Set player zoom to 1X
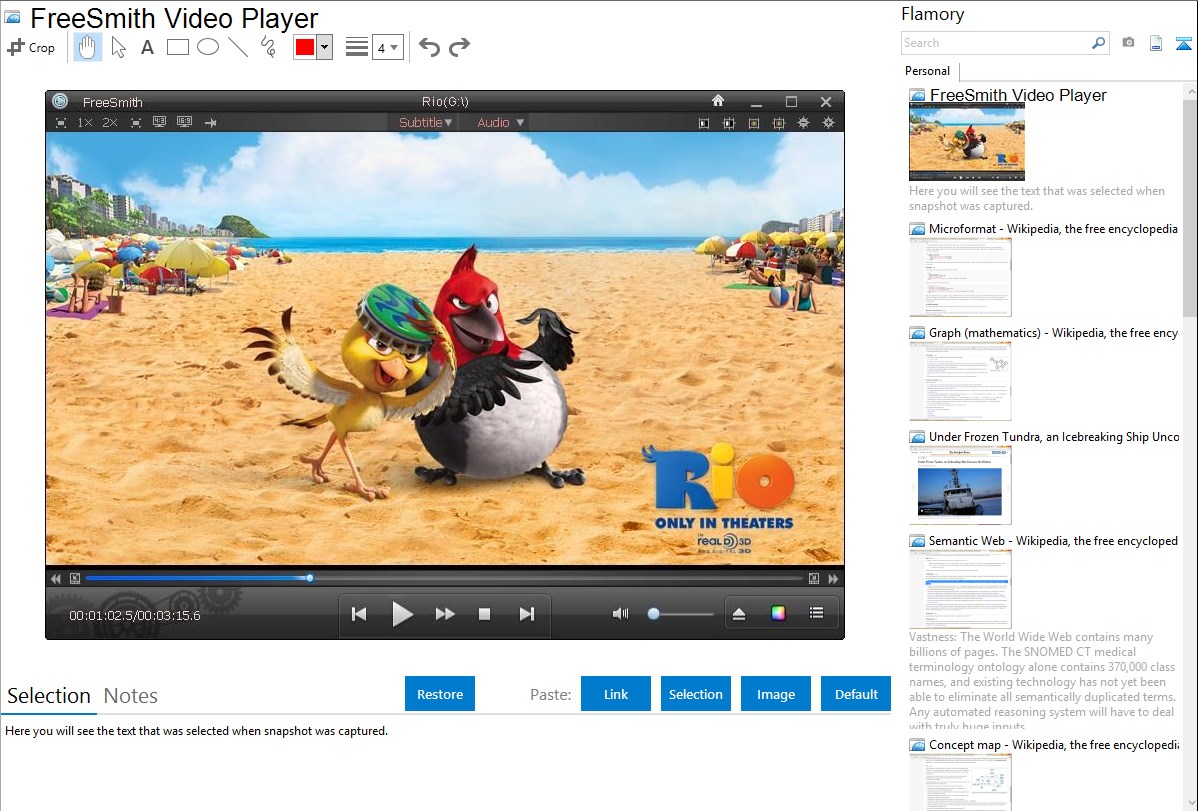The width and height of the screenshot is (1198, 811). (x=85, y=122)
